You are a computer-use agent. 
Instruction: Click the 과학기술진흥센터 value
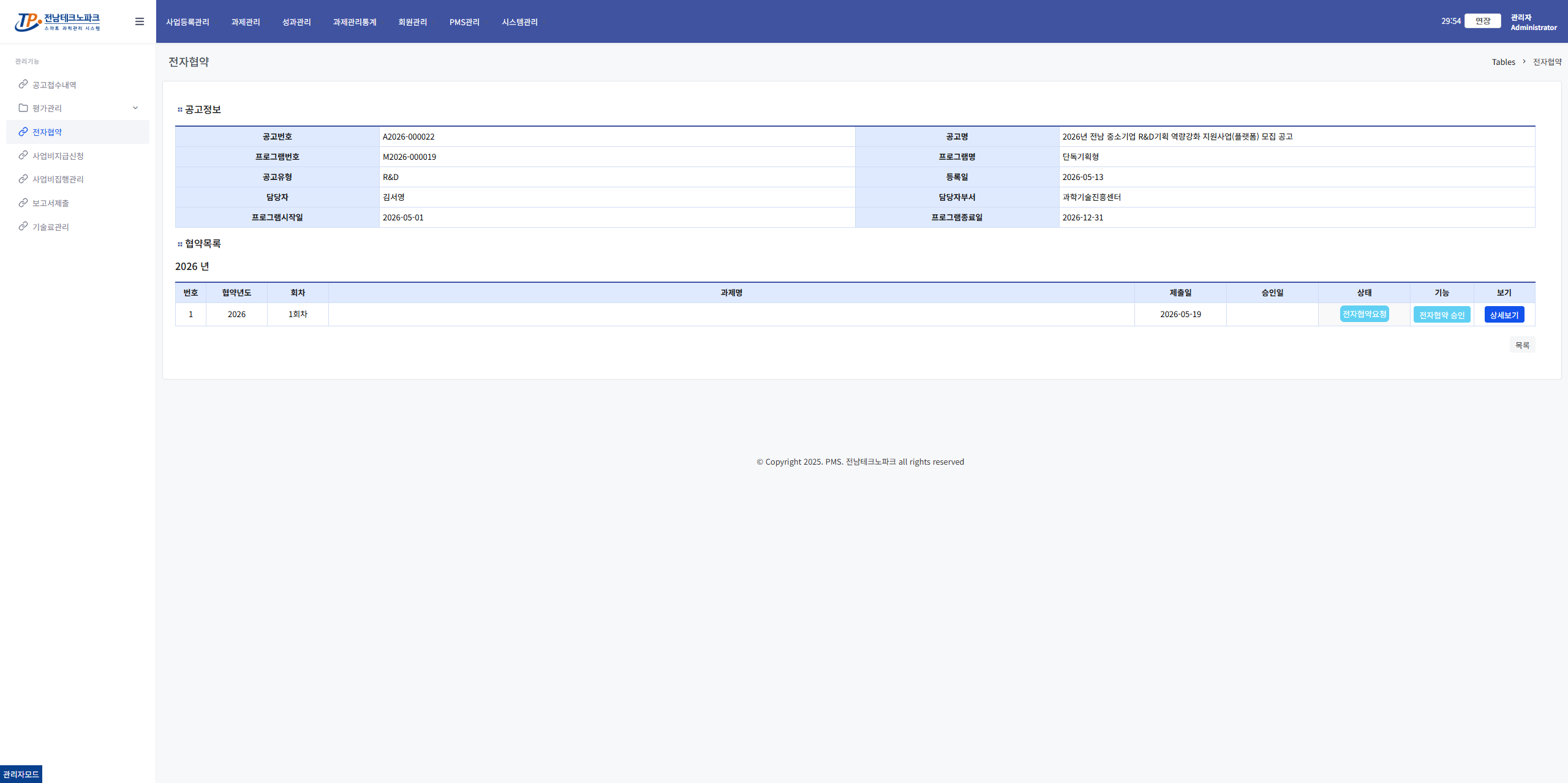(1091, 197)
